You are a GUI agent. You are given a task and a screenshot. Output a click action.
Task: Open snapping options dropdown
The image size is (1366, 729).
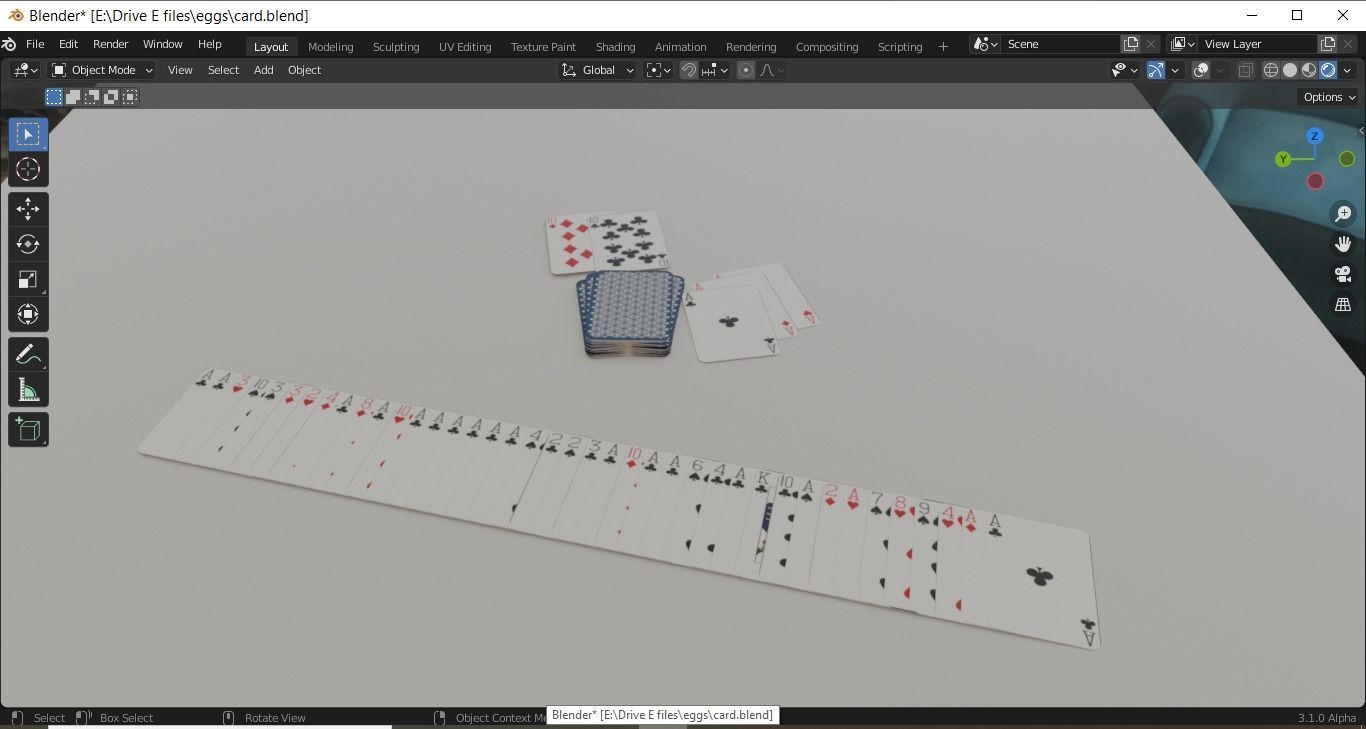(715, 70)
